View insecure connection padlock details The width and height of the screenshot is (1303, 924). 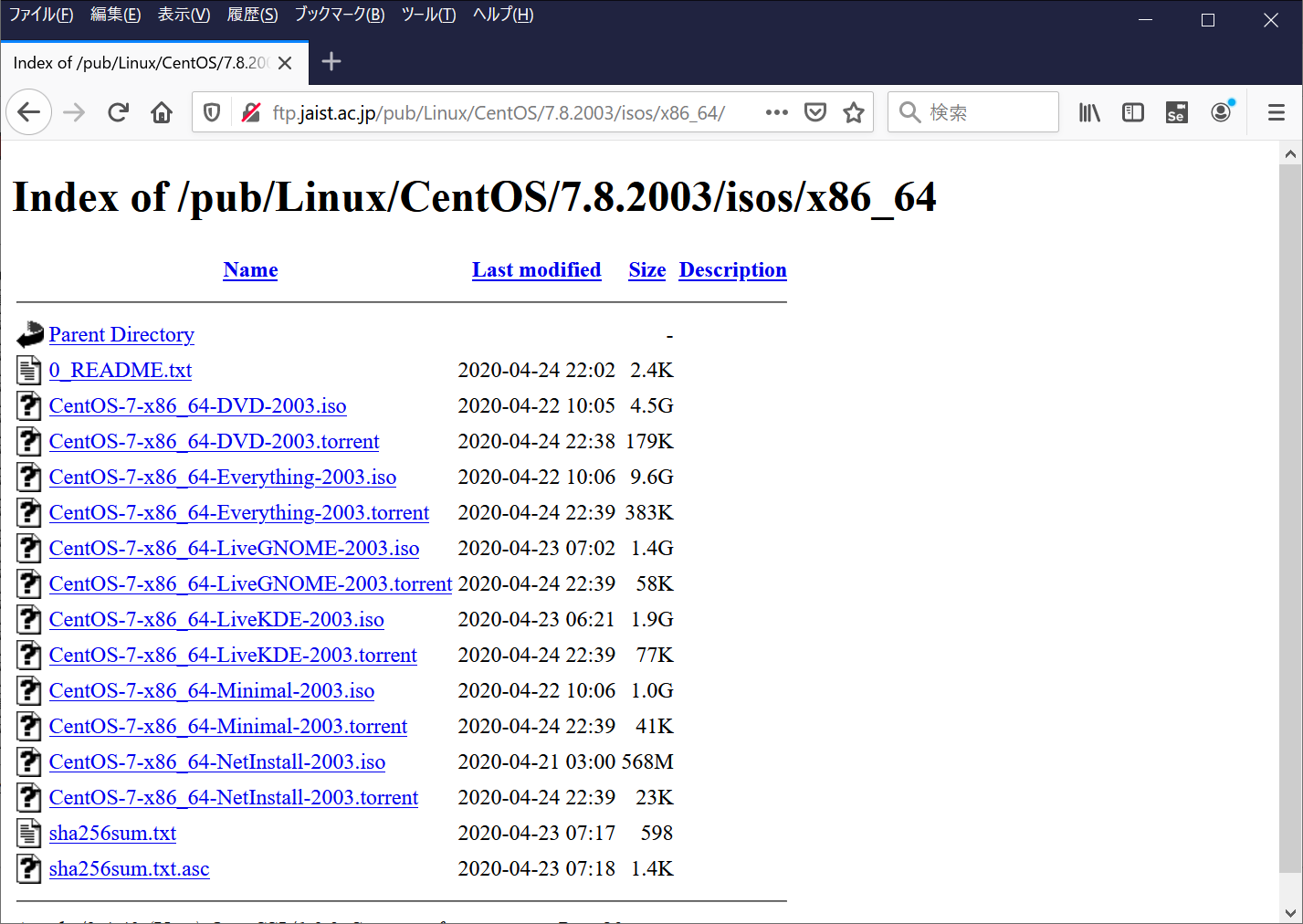point(251,112)
